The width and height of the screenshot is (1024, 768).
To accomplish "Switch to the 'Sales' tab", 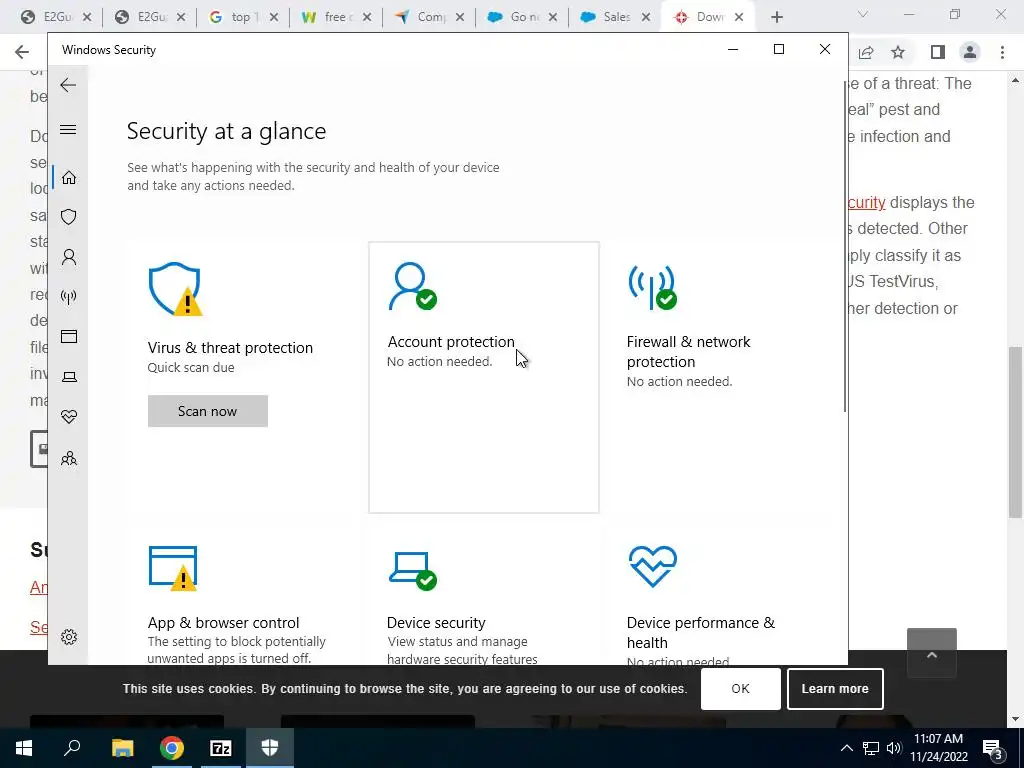I will tap(616, 17).
